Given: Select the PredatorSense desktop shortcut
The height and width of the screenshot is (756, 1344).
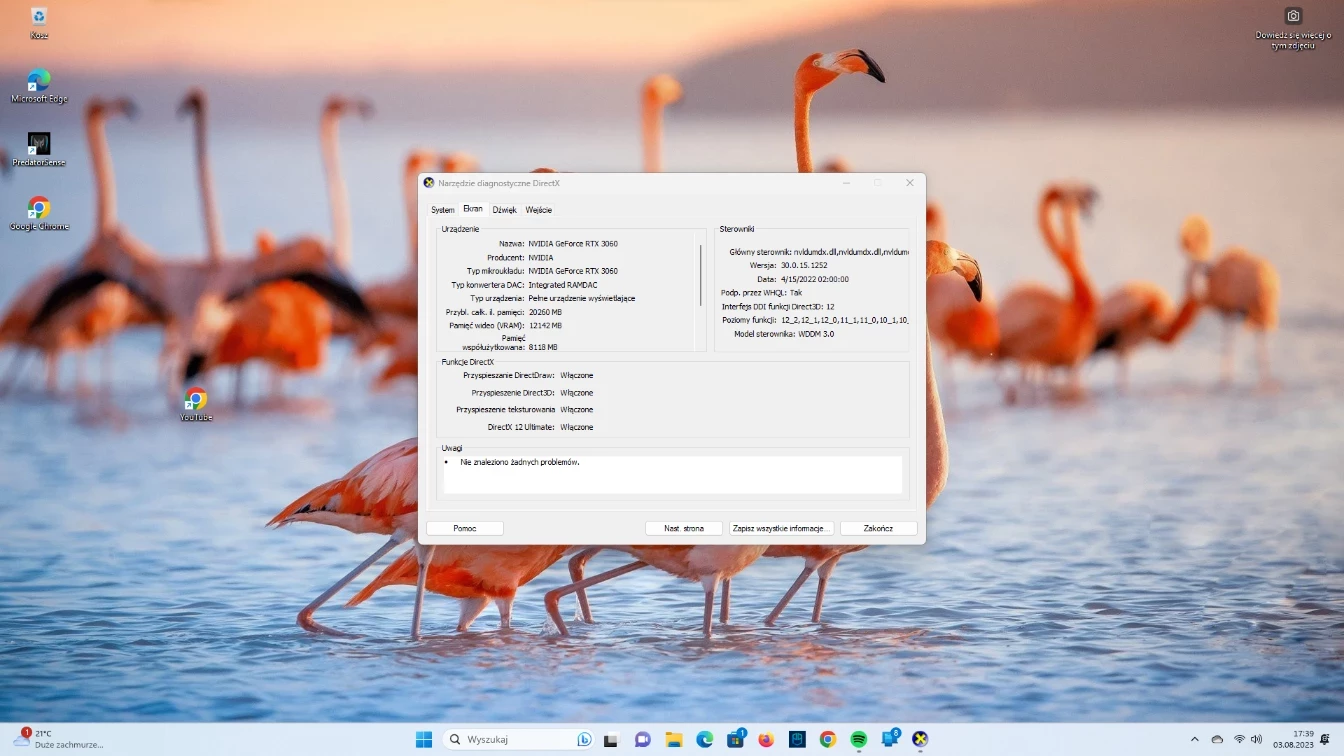Looking at the screenshot, I should 38,150.
